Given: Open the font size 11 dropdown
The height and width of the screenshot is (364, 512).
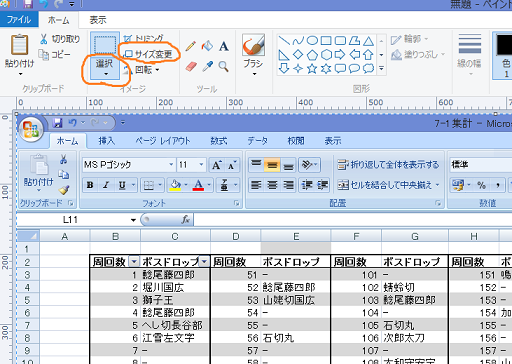Looking at the screenshot, I should 201,164.
